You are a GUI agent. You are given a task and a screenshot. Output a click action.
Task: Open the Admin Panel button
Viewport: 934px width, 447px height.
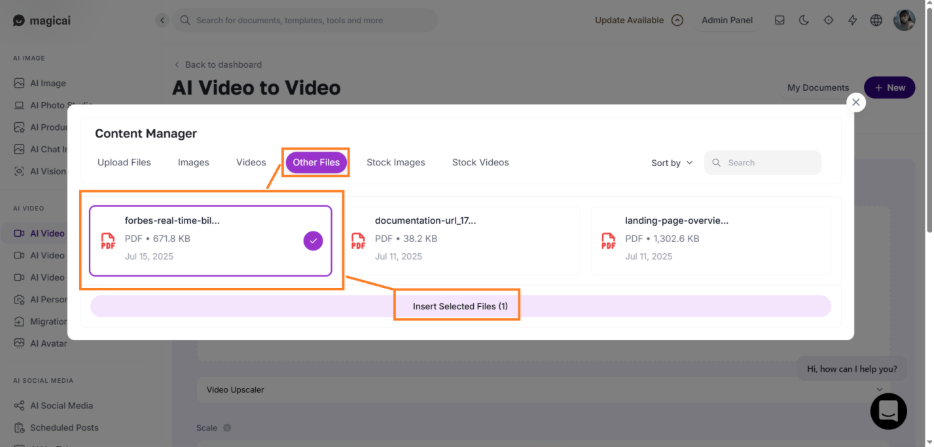coord(727,20)
